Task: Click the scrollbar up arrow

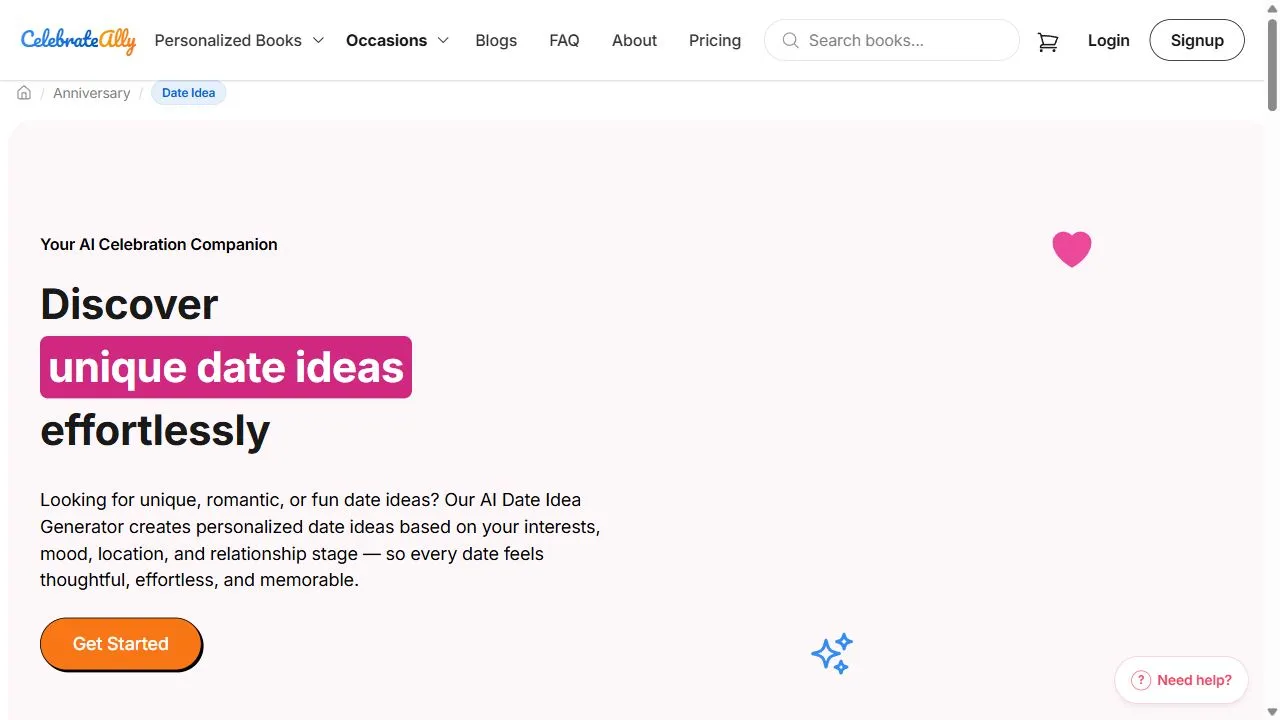Action: point(1272,8)
